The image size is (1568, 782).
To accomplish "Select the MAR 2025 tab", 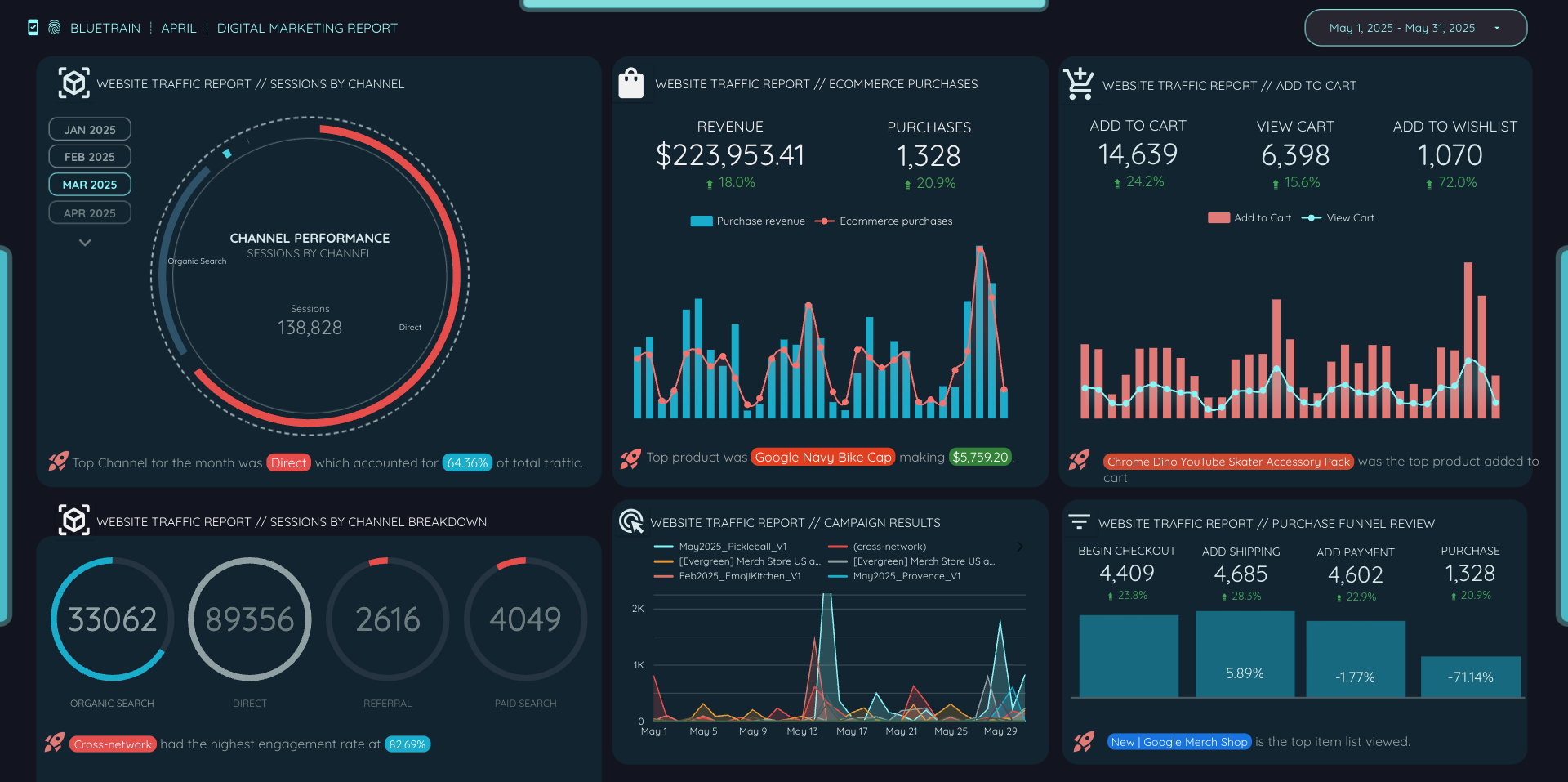I will (x=90, y=184).
